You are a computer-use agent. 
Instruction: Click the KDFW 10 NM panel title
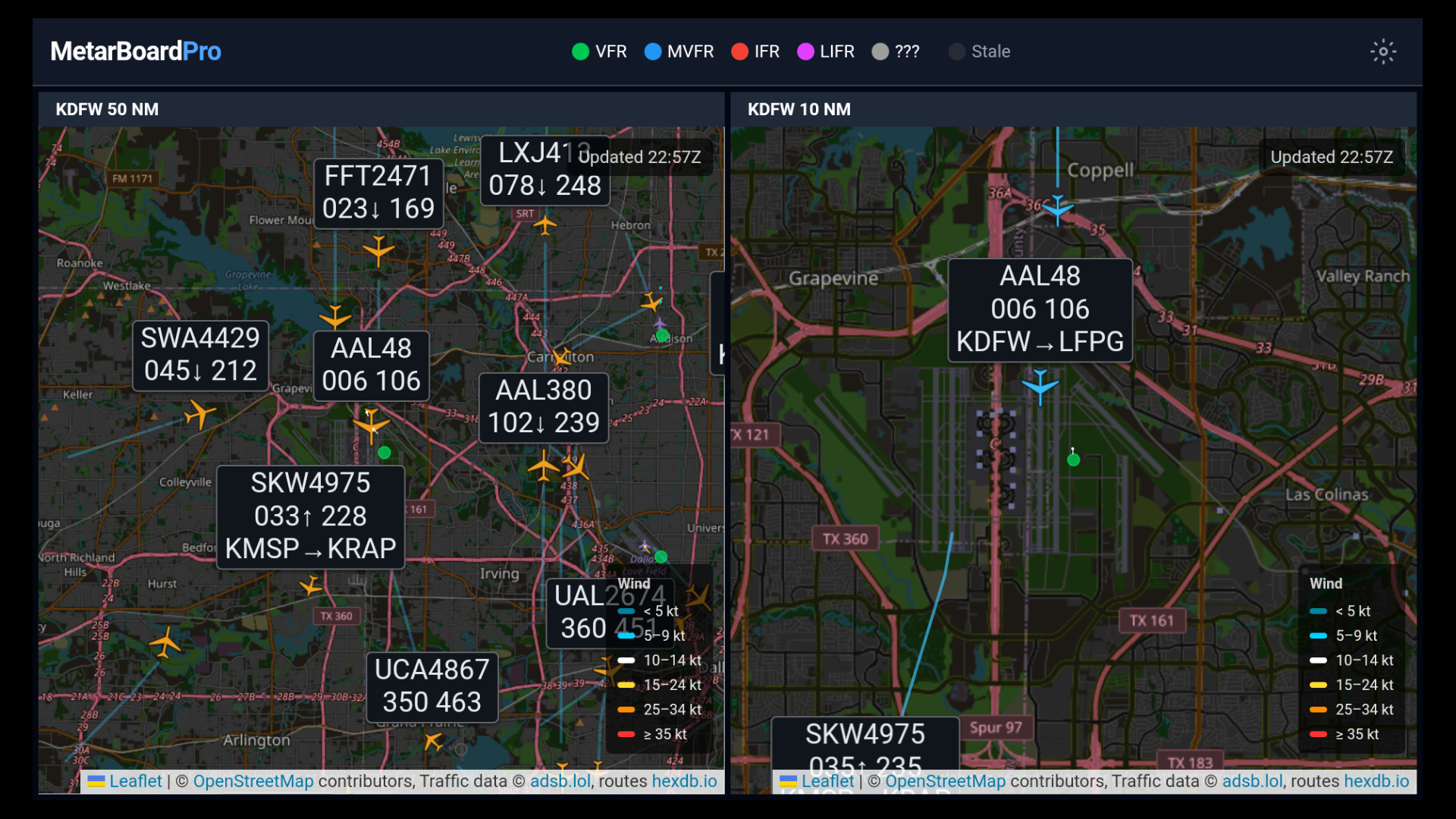point(799,109)
